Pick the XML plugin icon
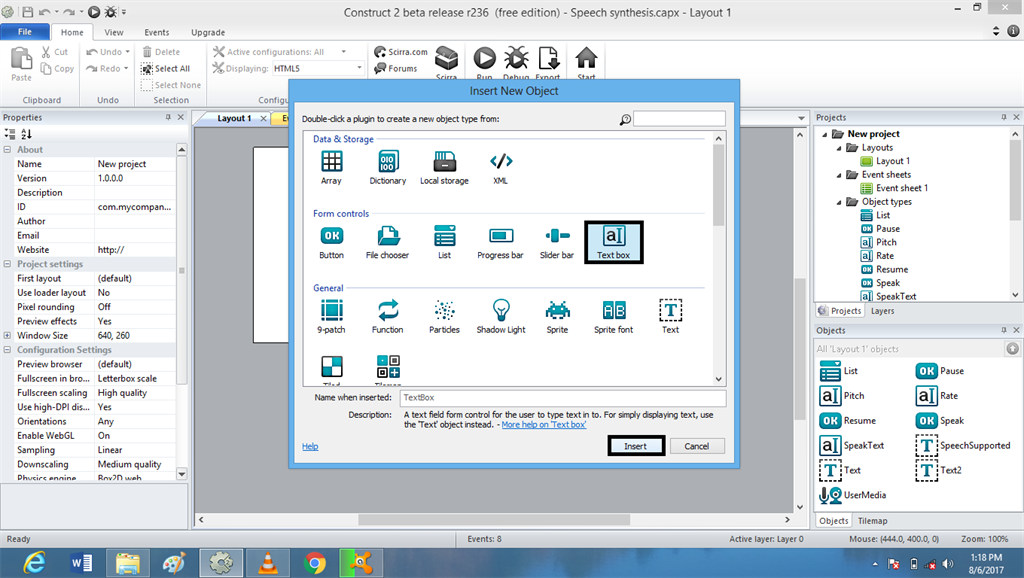The width and height of the screenshot is (1024, 578). pyautogui.click(x=500, y=167)
